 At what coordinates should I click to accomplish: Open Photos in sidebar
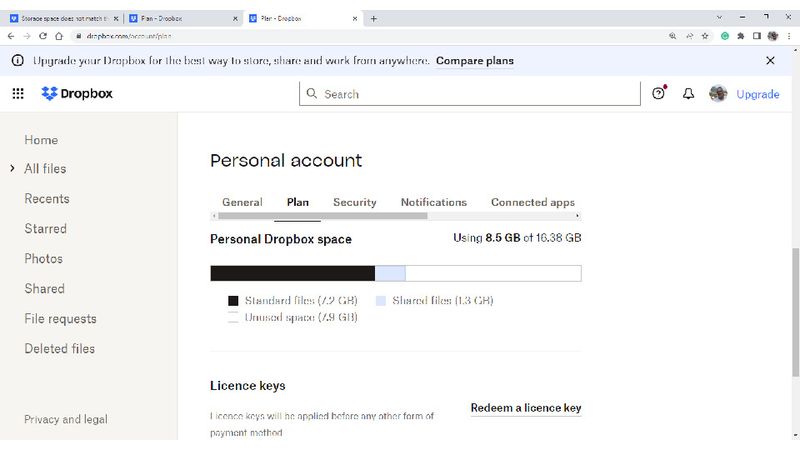pyautogui.click(x=43, y=259)
